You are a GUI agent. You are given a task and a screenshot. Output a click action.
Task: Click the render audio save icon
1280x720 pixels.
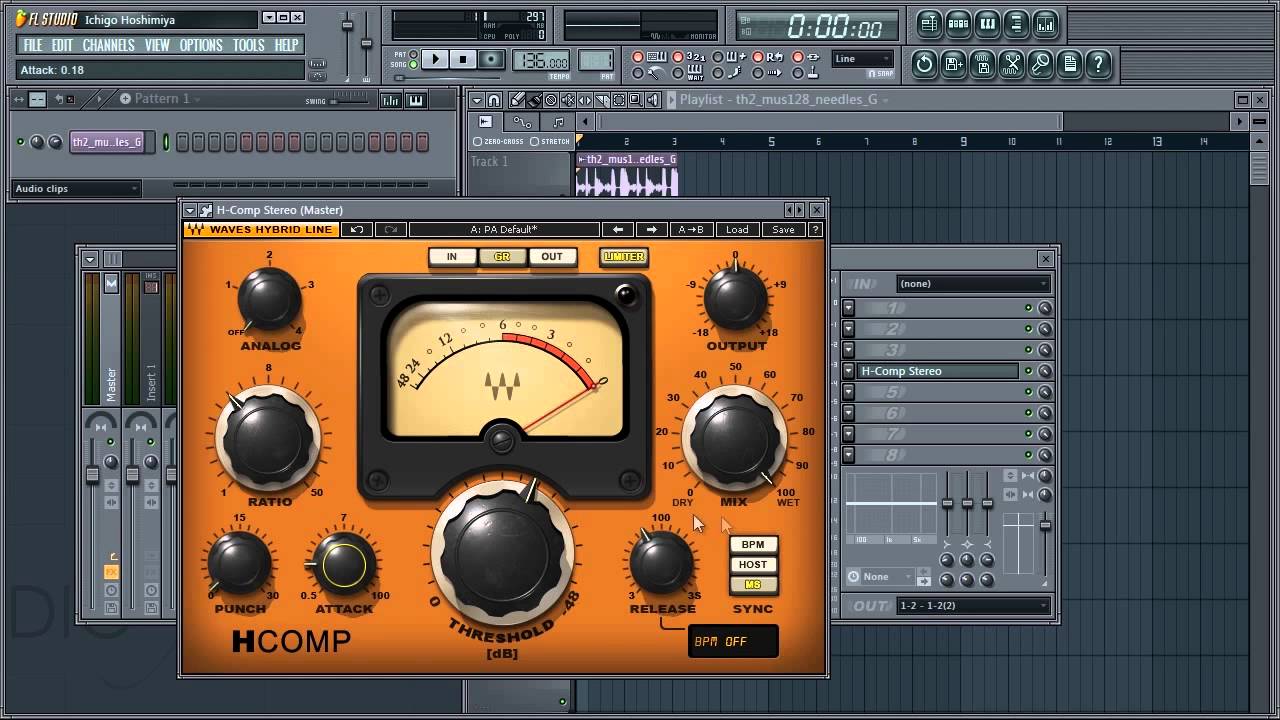pos(983,65)
